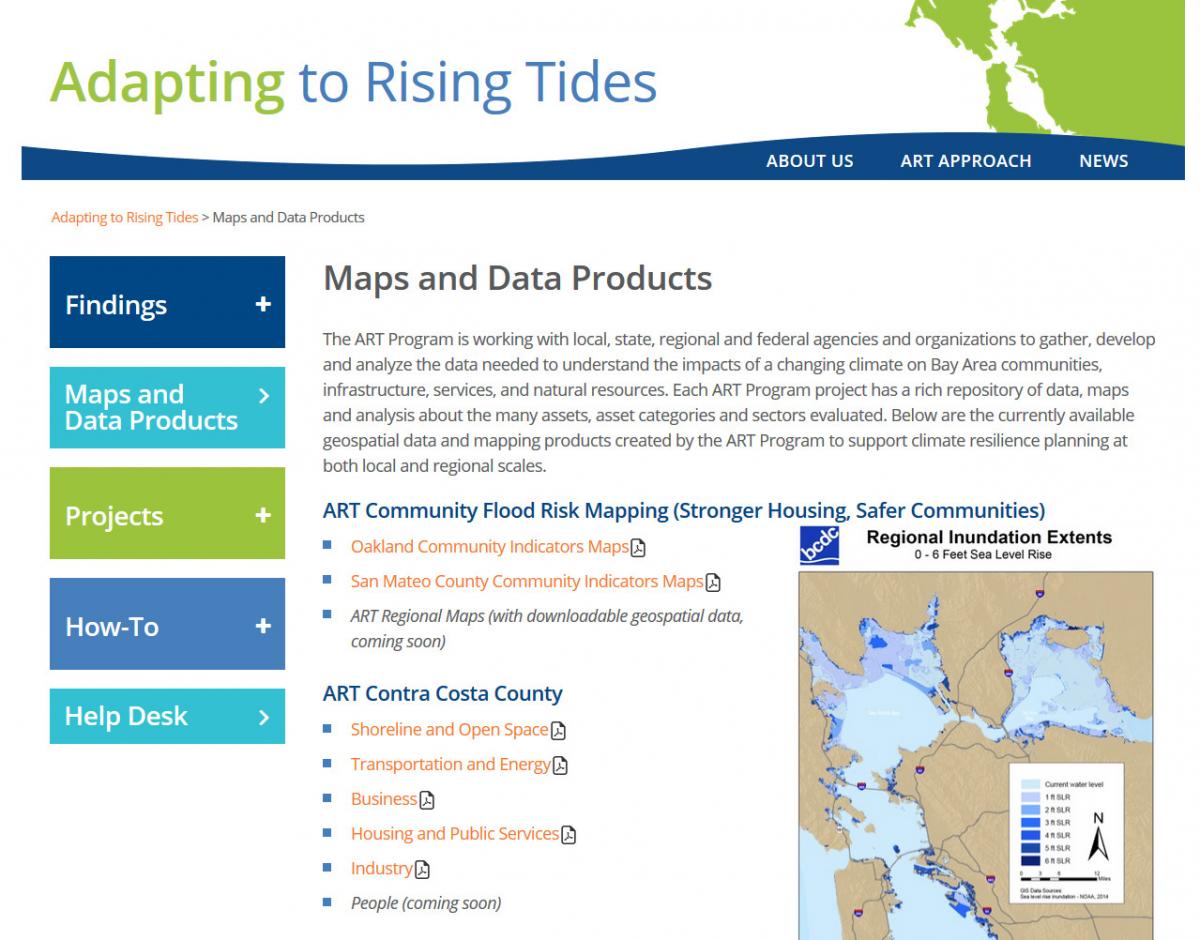
Task: Open the NEWS menu item
Action: tap(1103, 161)
